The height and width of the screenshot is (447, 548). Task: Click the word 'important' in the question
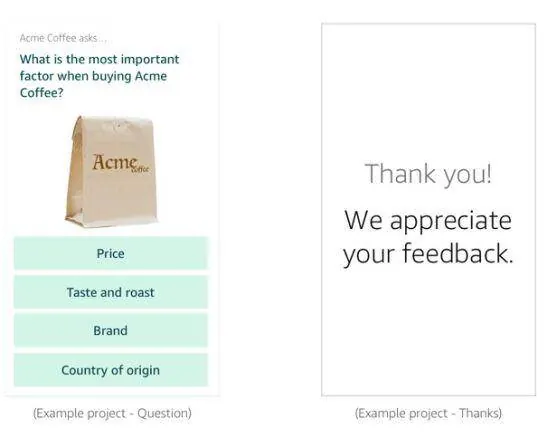150,60
